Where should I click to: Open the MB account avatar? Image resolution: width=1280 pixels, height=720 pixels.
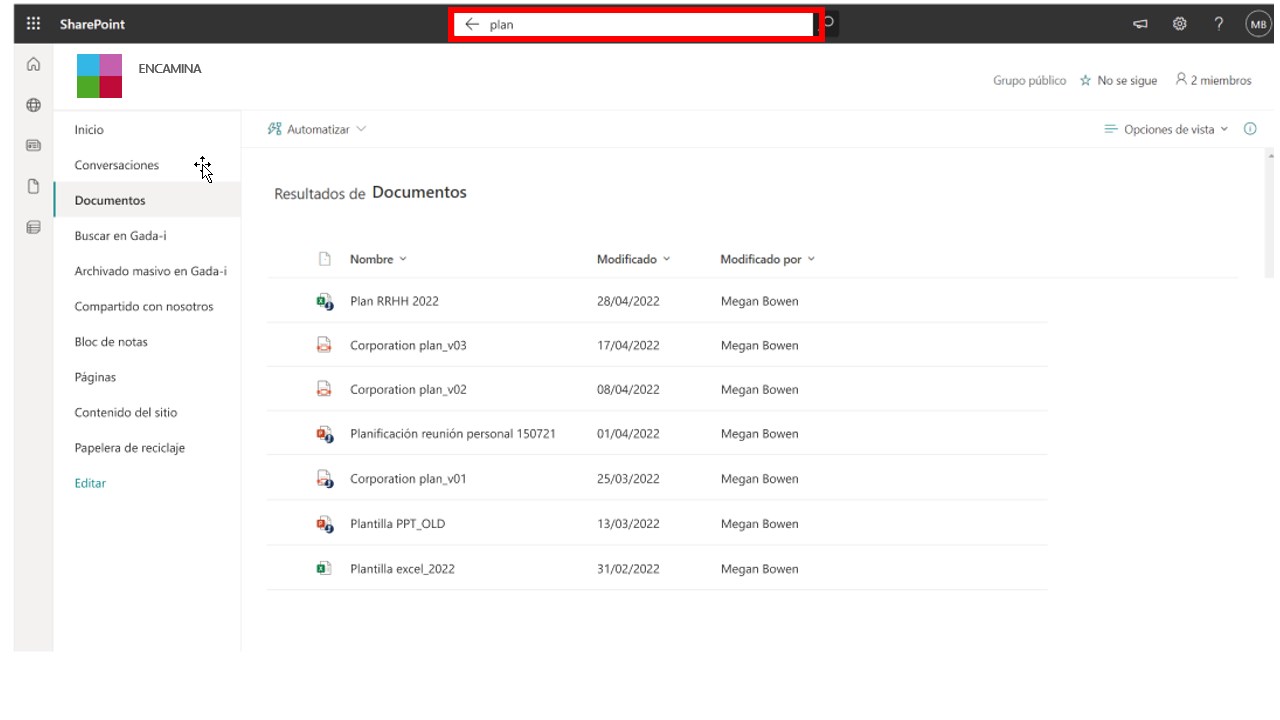pos(1257,24)
